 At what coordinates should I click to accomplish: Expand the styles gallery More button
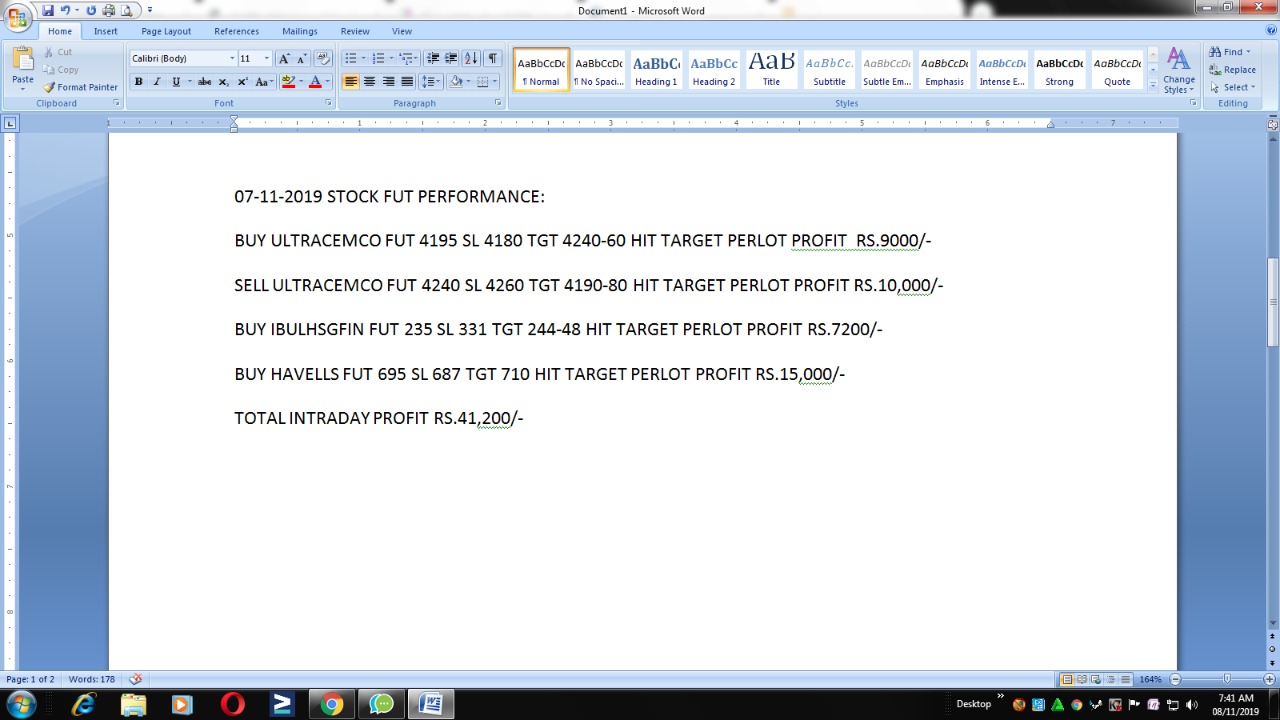1153,85
